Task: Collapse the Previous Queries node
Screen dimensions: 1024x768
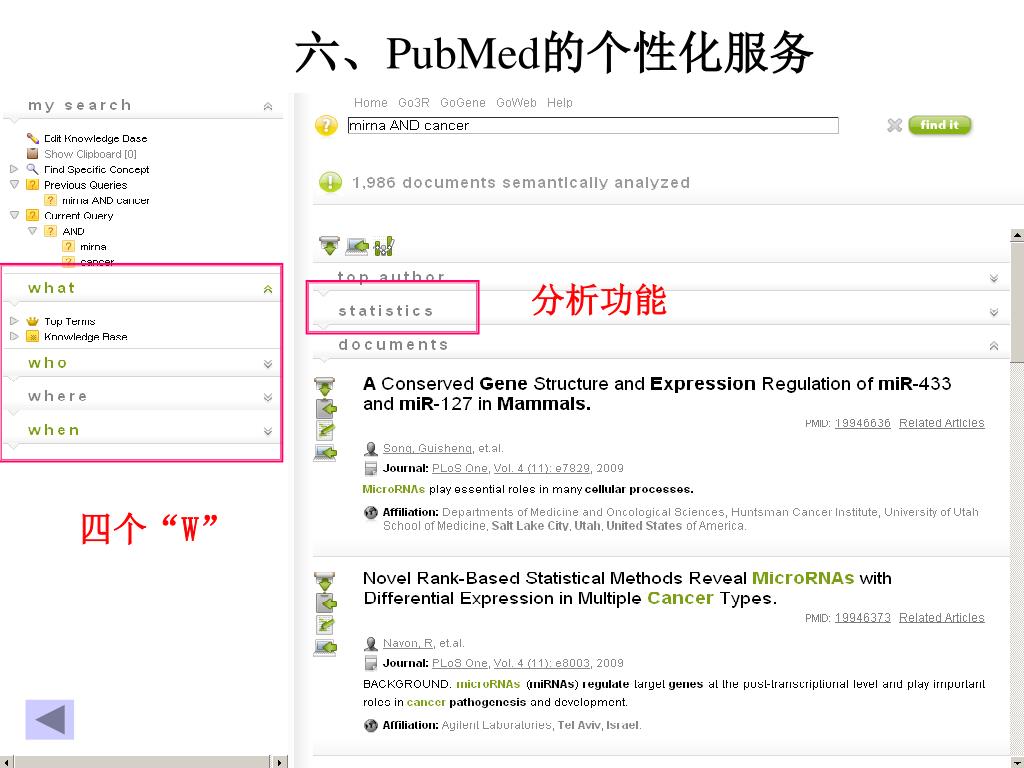Action: pos(14,185)
